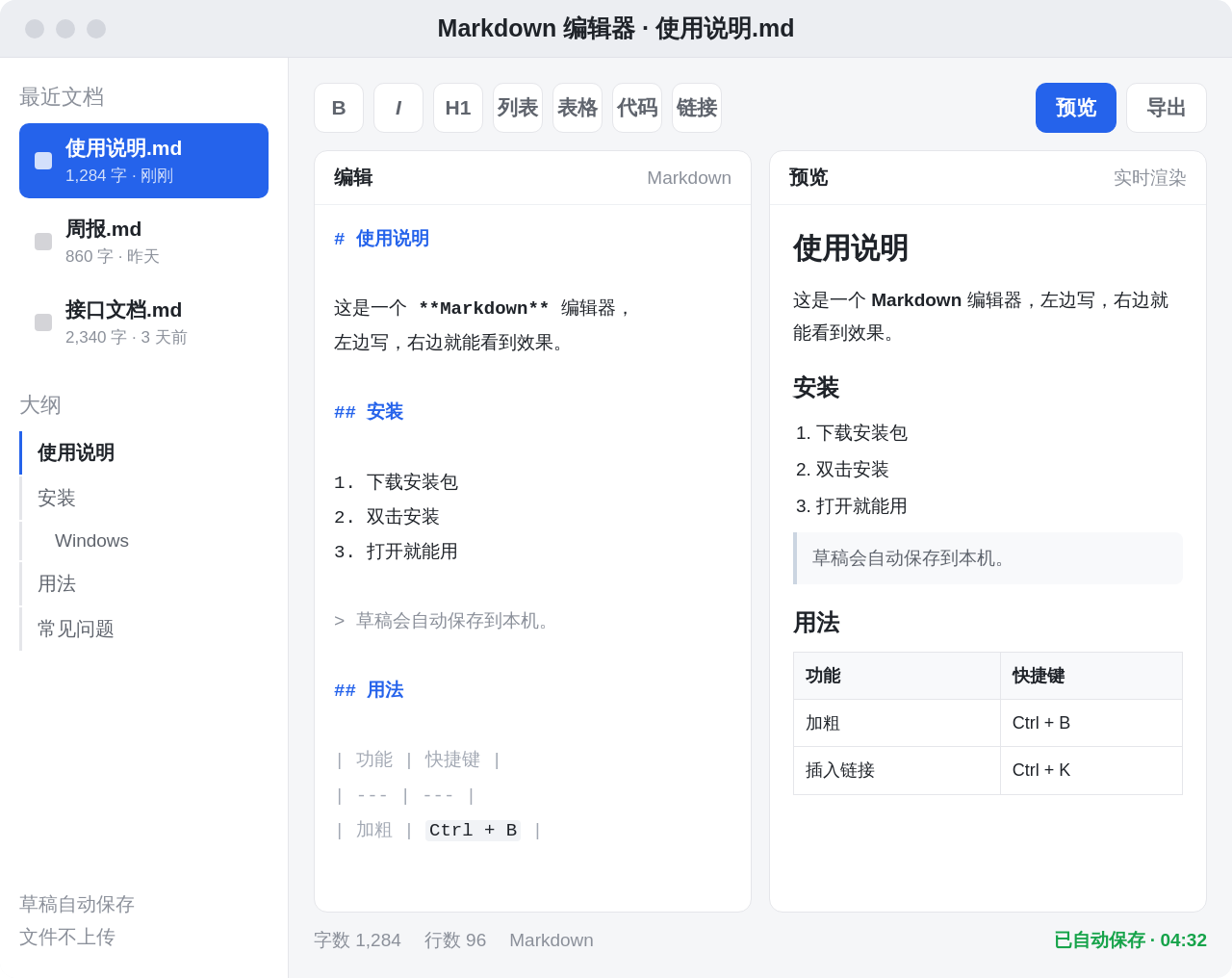
Task: Click editor line '1. 下载安装包'
Action: pos(396,482)
